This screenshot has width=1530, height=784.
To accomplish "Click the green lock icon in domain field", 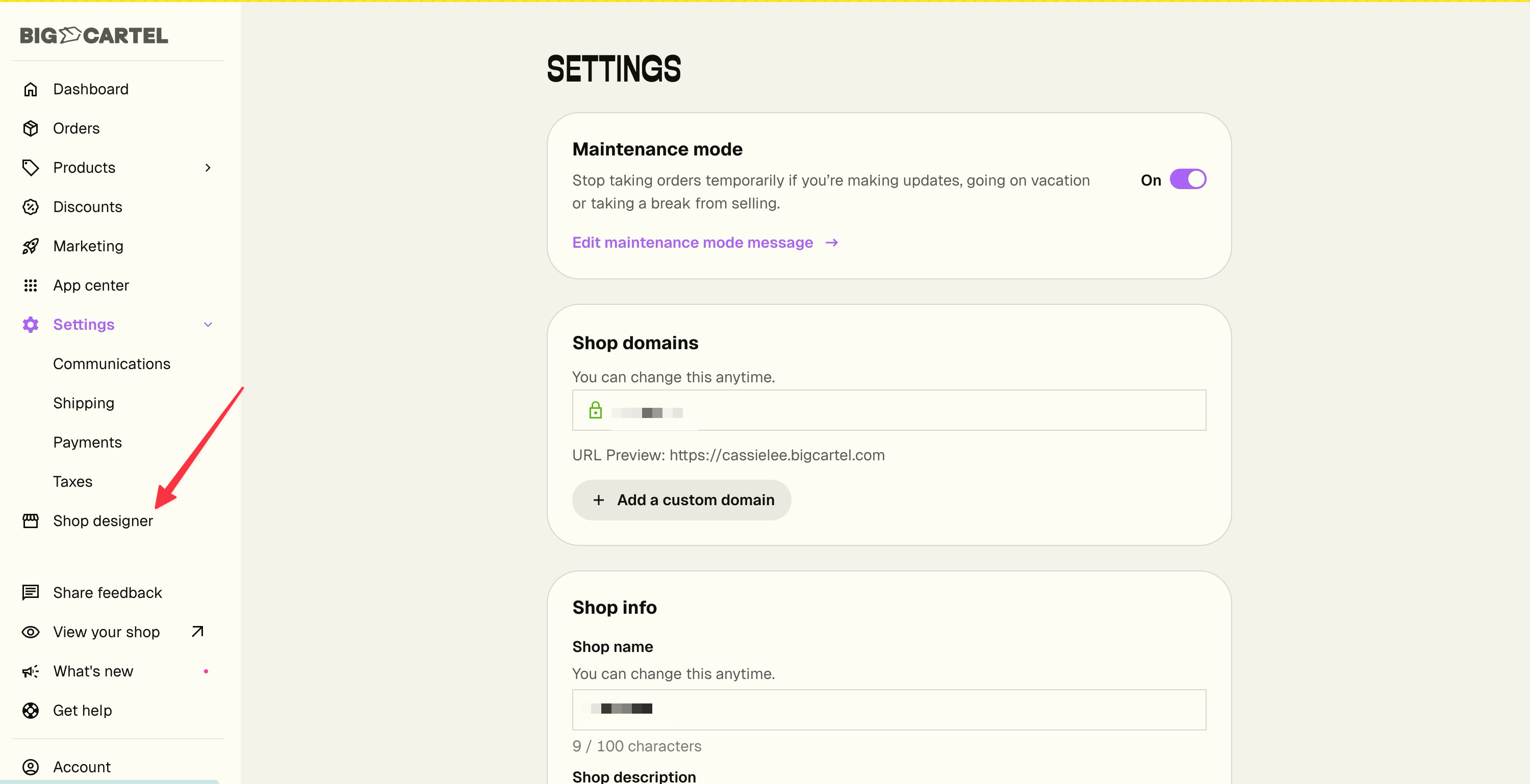I will click(595, 410).
